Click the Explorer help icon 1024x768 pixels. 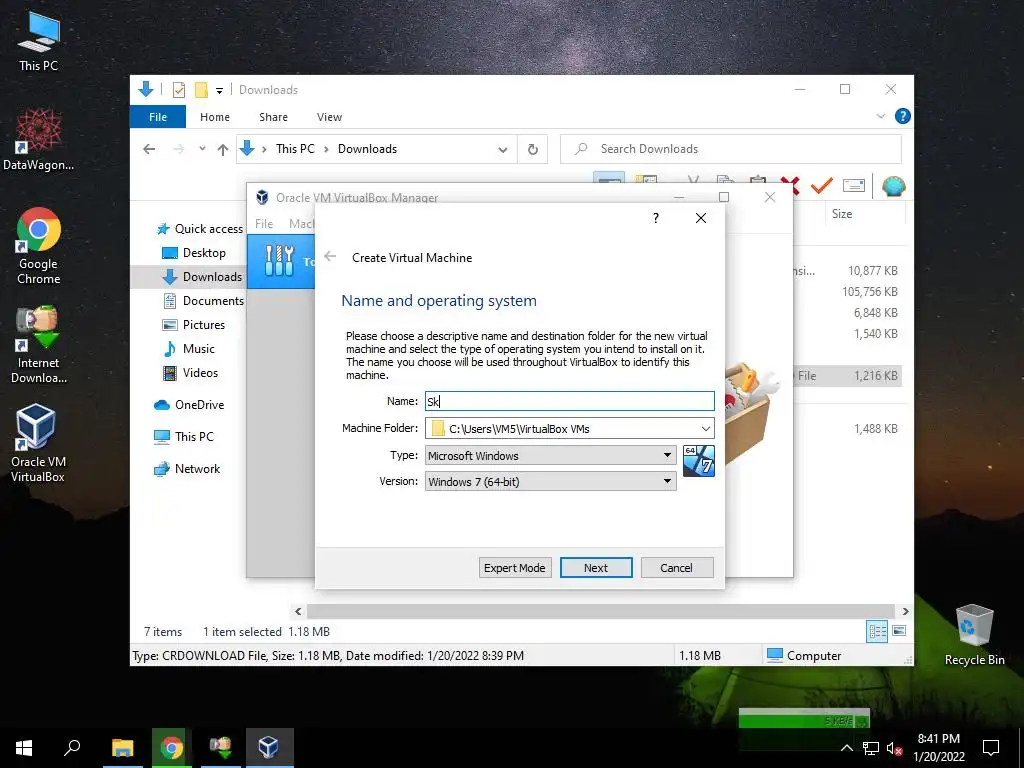903,116
